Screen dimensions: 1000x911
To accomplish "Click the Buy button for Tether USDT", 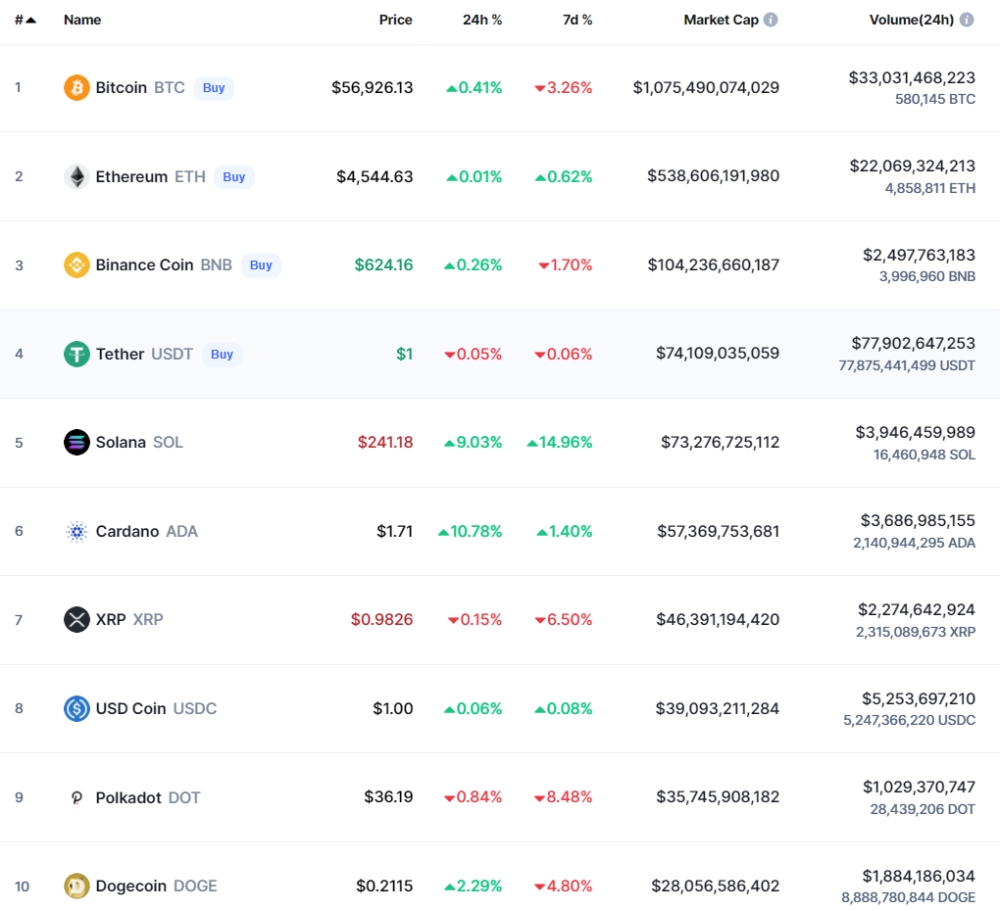I will (x=222, y=354).
